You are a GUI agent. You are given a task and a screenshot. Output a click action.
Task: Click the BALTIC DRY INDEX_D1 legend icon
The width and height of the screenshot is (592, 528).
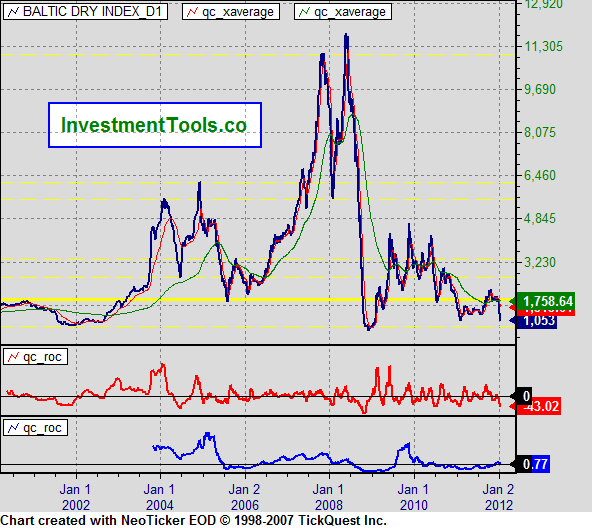coord(13,12)
